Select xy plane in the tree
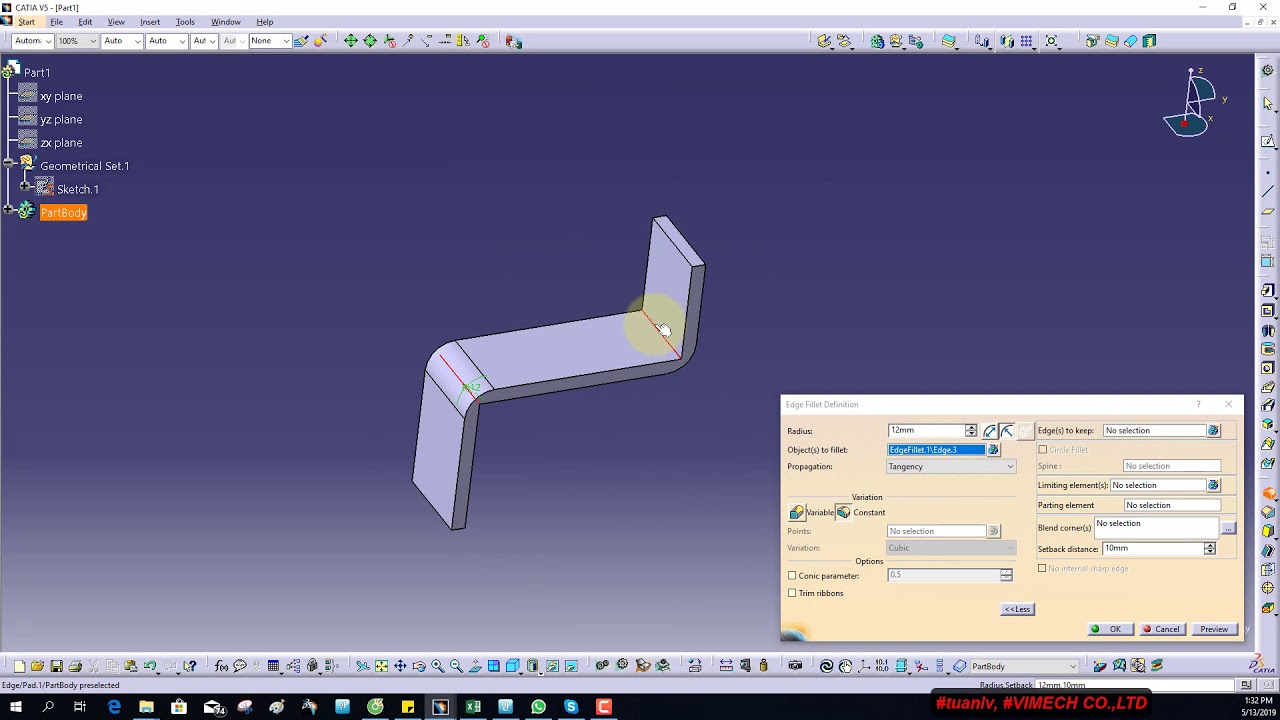Image resolution: width=1280 pixels, height=720 pixels. (x=61, y=96)
